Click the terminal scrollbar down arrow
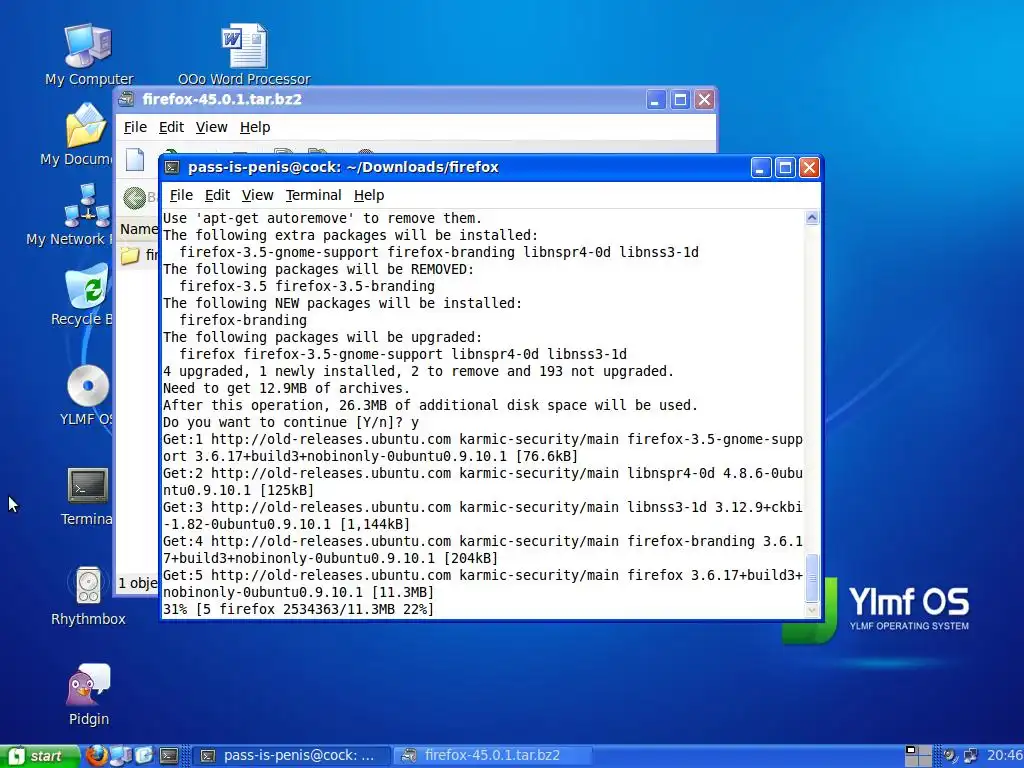 (812, 611)
